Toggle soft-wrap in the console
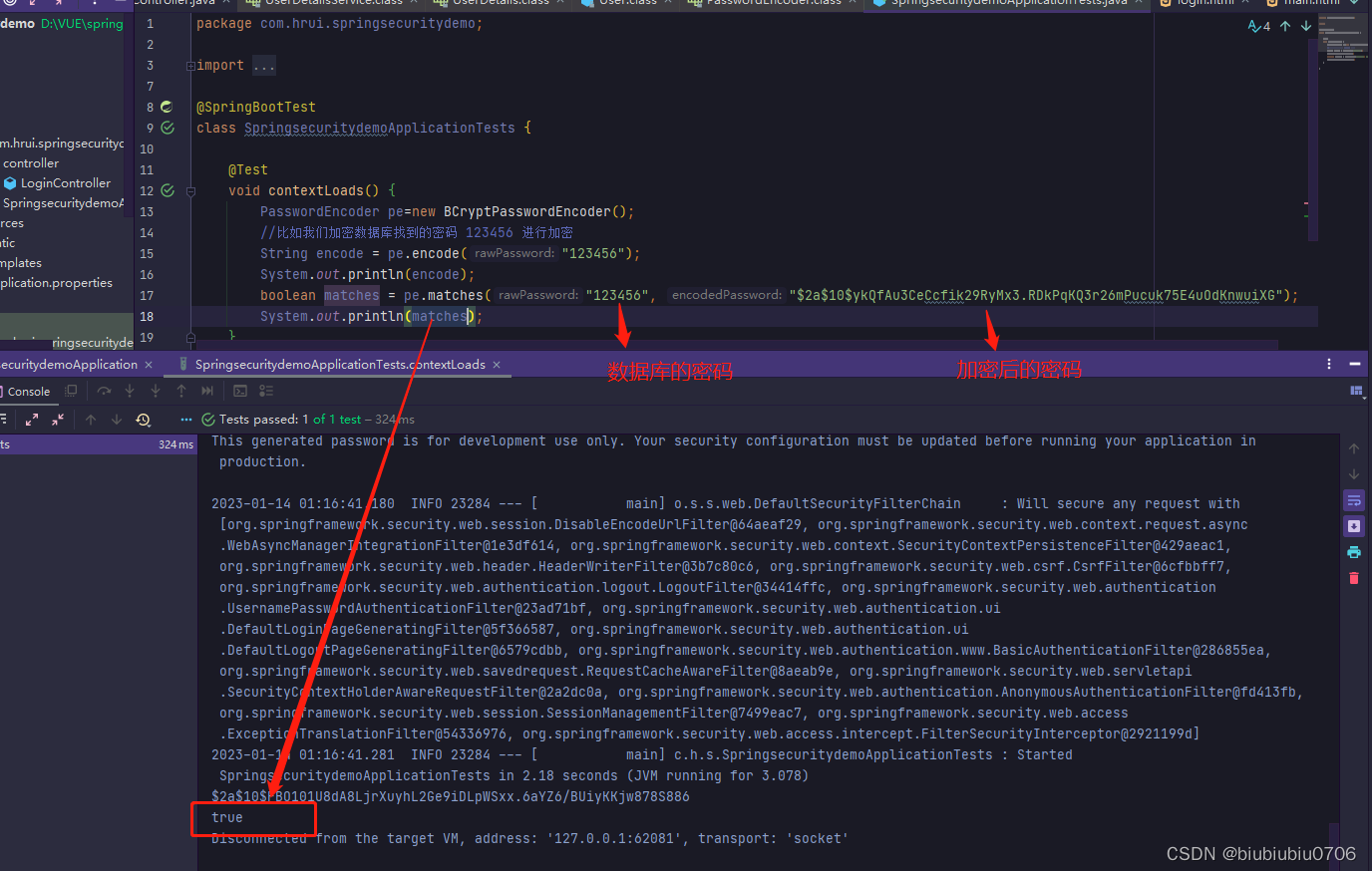This screenshot has width=1372, height=871. 1354,500
